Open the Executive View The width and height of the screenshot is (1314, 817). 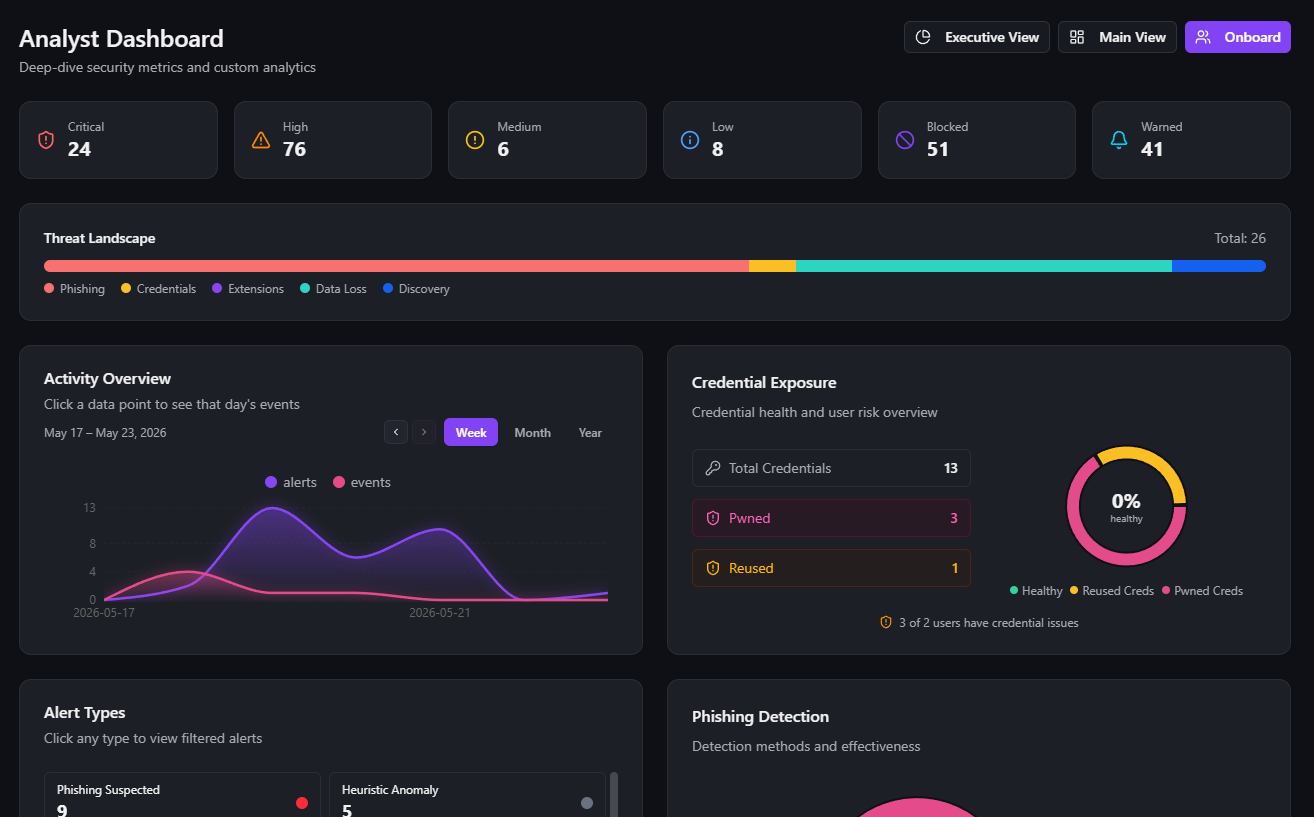[977, 37]
